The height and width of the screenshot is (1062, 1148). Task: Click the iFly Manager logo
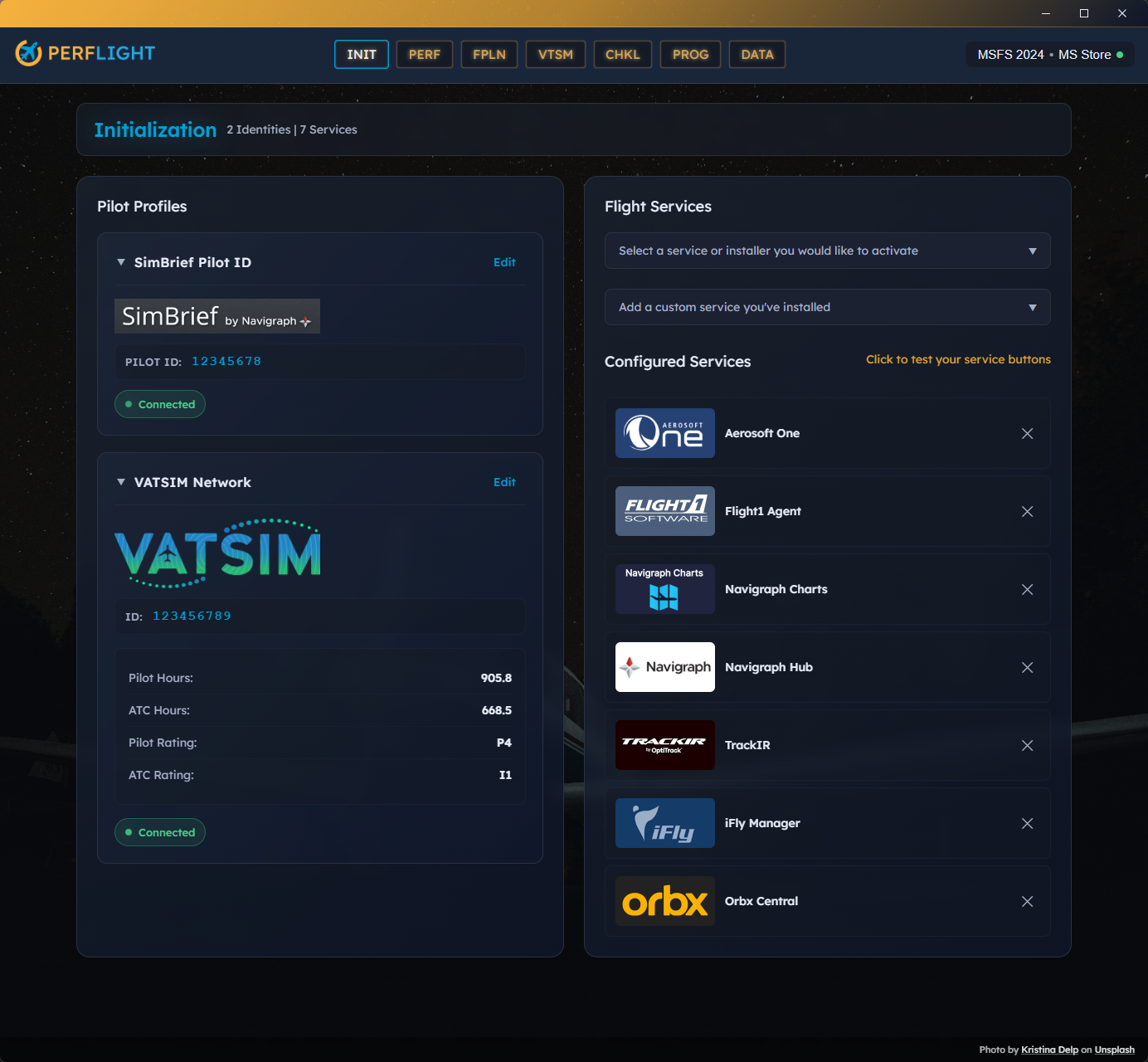coord(664,823)
